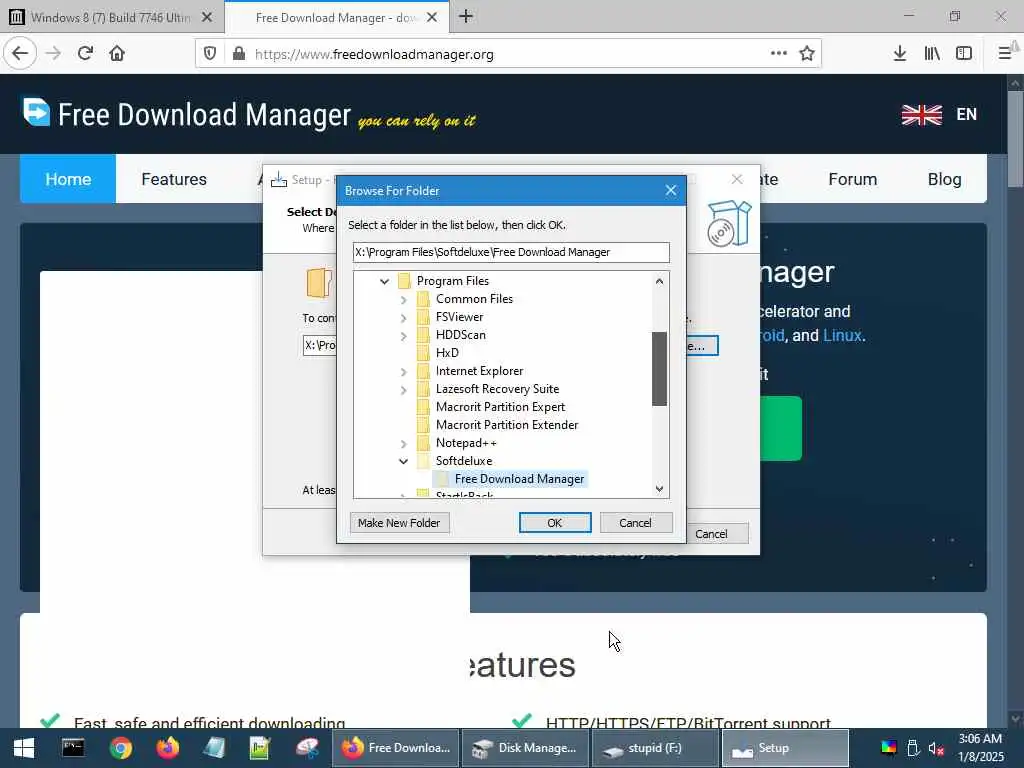This screenshot has width=1024, height=768.
Task: Select the Free Download Manager folder
Action: point(519,479)
